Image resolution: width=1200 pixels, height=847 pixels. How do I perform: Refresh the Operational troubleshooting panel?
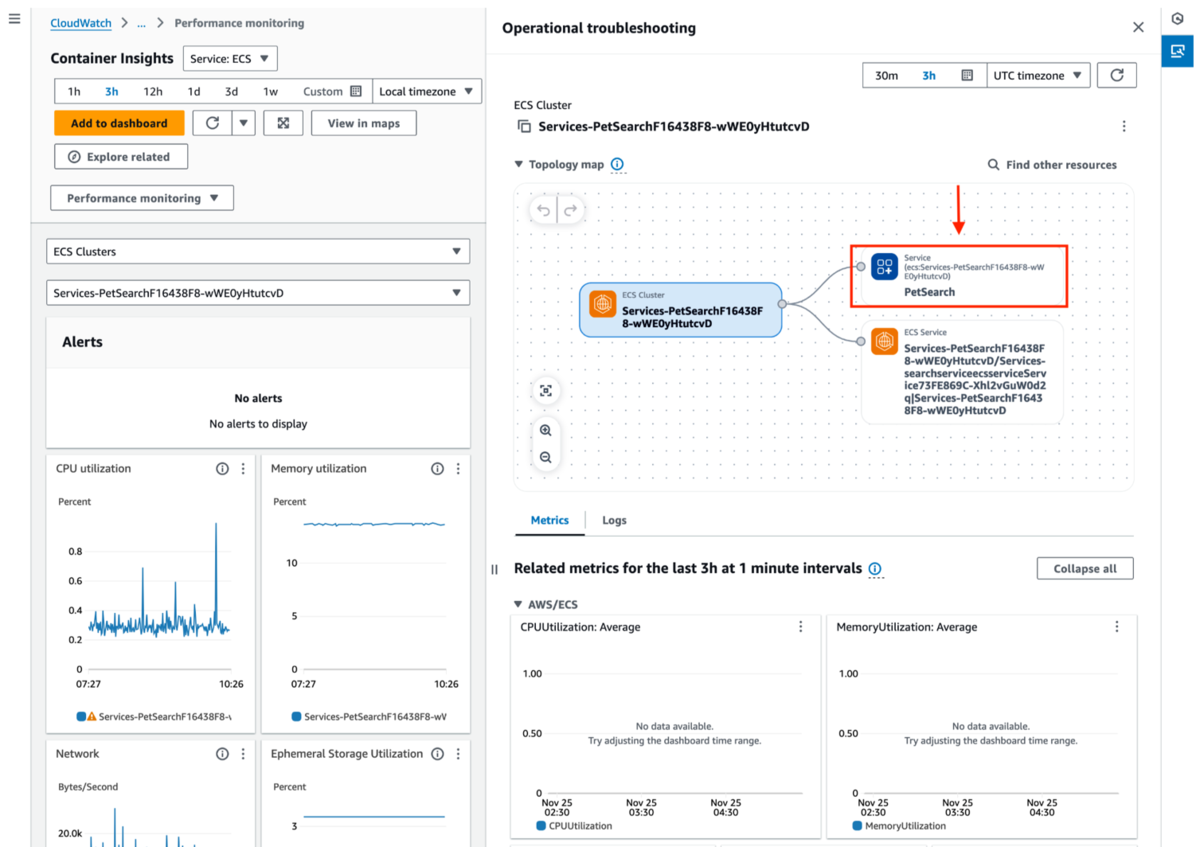point(1117,75)
